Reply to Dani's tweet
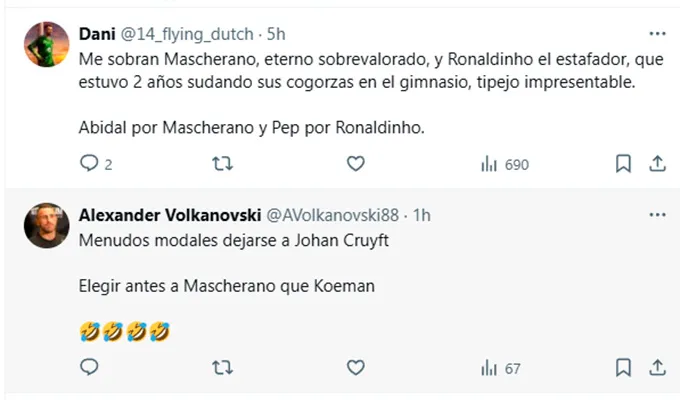The height and width of the screenshot is (400, 680). tap(89, 163)
